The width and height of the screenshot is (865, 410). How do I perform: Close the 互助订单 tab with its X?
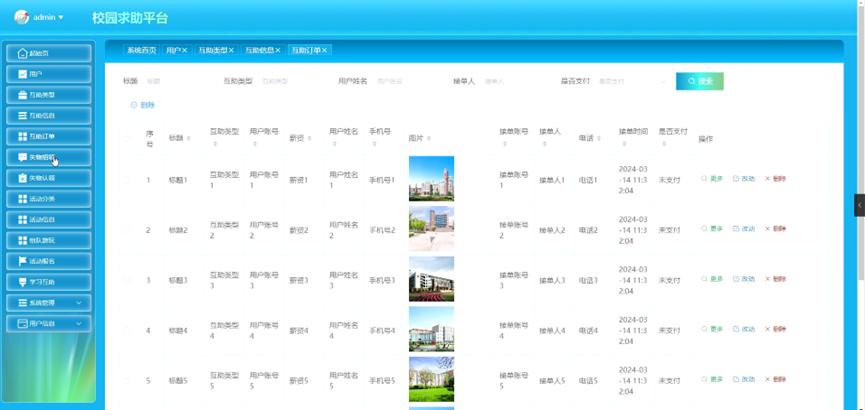click(x=324, y=50)
